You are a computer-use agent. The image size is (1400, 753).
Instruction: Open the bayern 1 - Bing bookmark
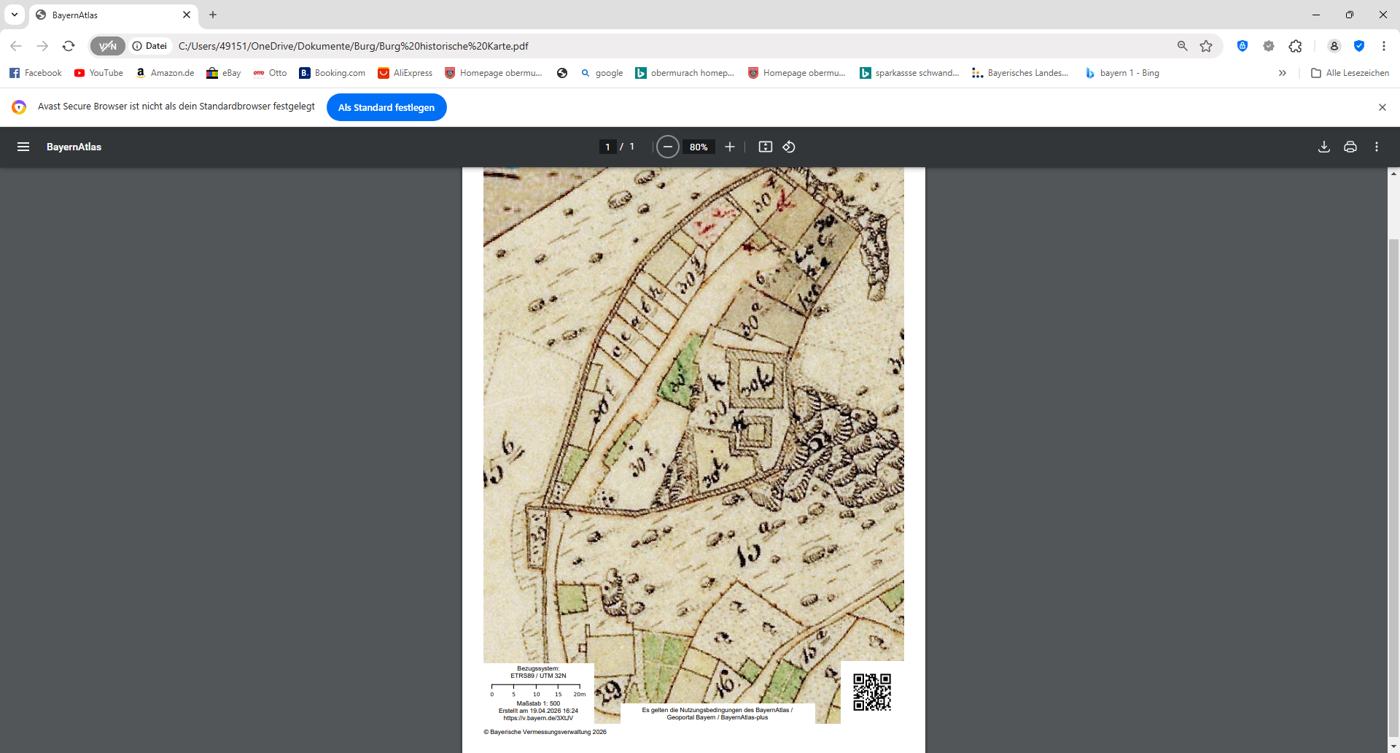click(x=1122, y=73)
